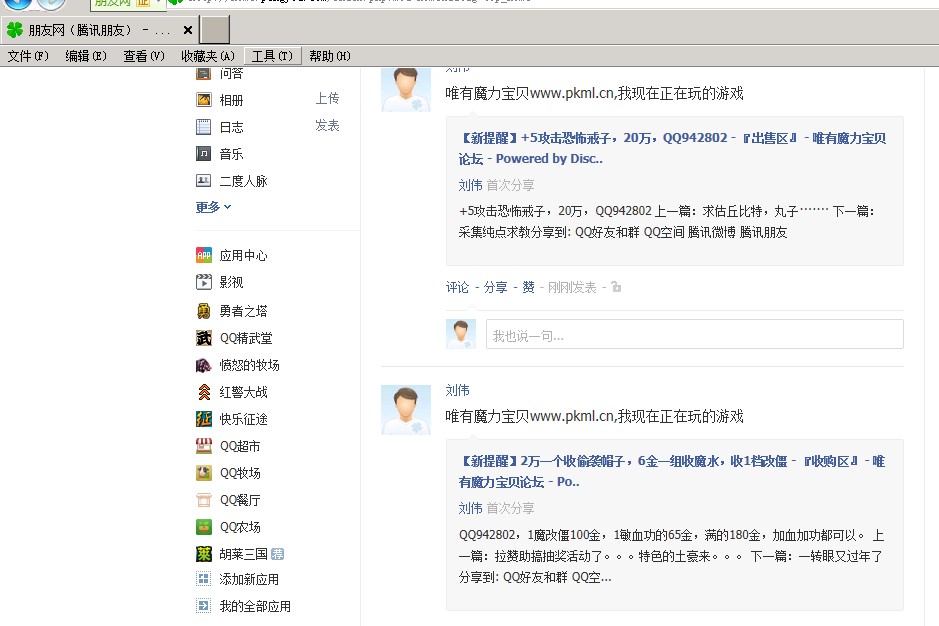The height and width of the screenshot is (626, 939).
Task: Click 上传 link next to 相册
Action: pyautogui.click(x=327, y=98)
